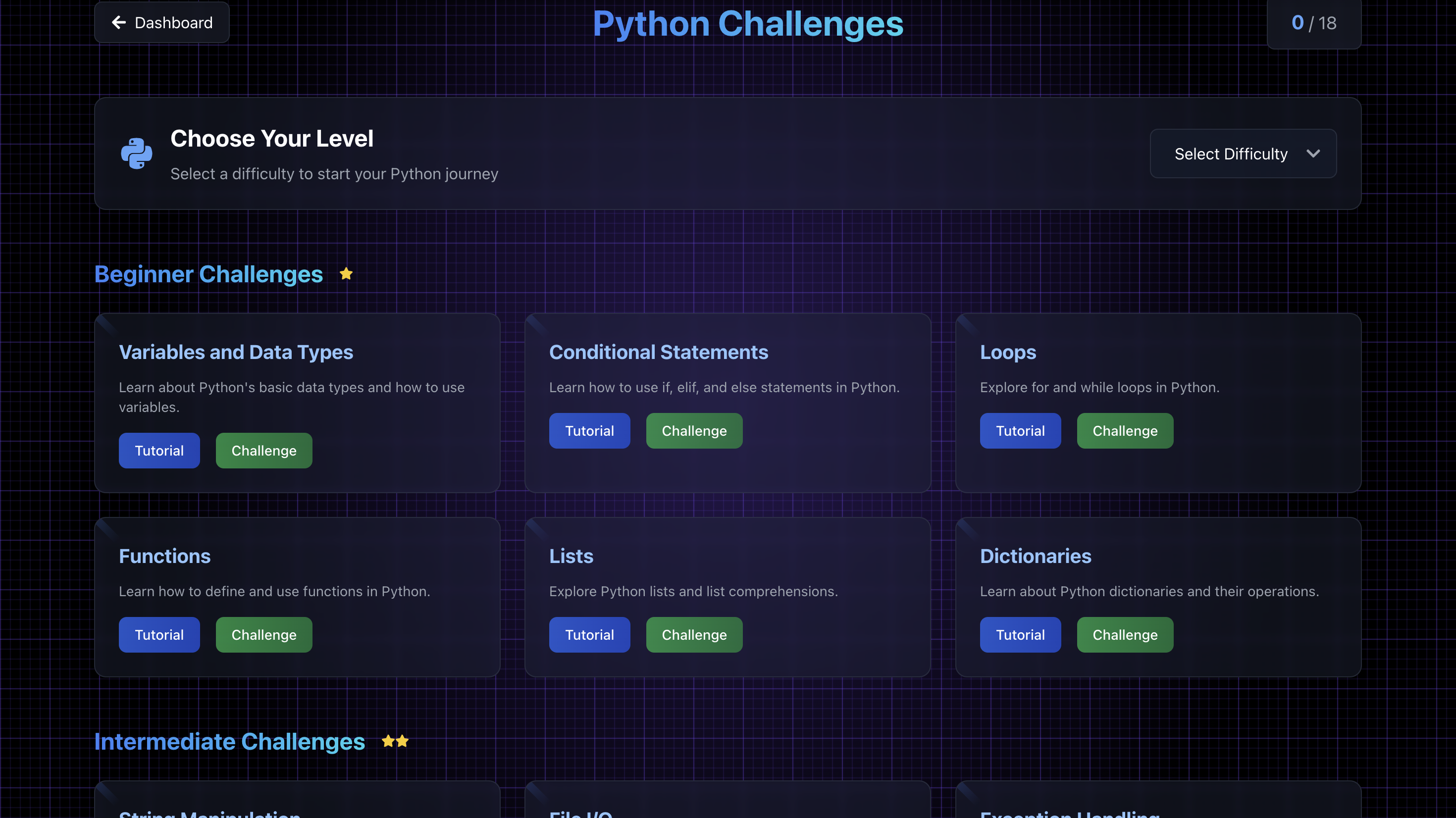Image resolution: width=1456 pixels, height=818 pixels.
Task: Click the star beside Beginner Challenges
Action: tap(346, 274)
